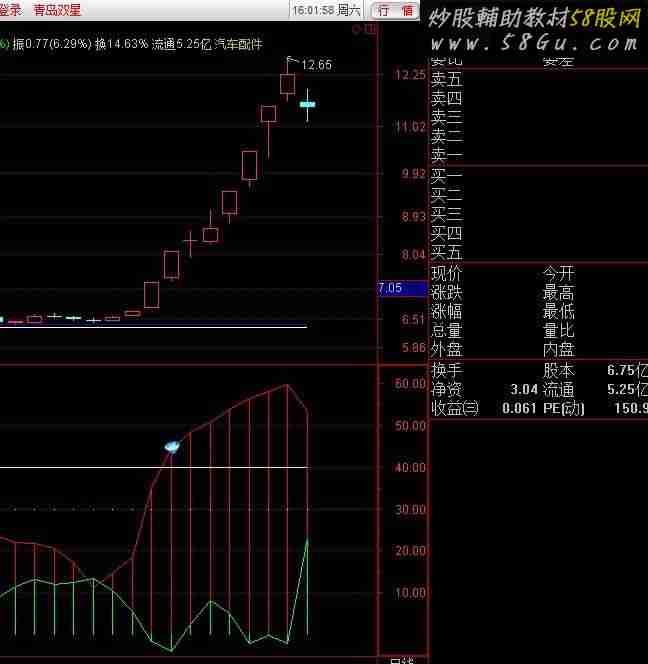Click the 收益(三) value 0.061

pyautogui.click(x=519, y=408)
